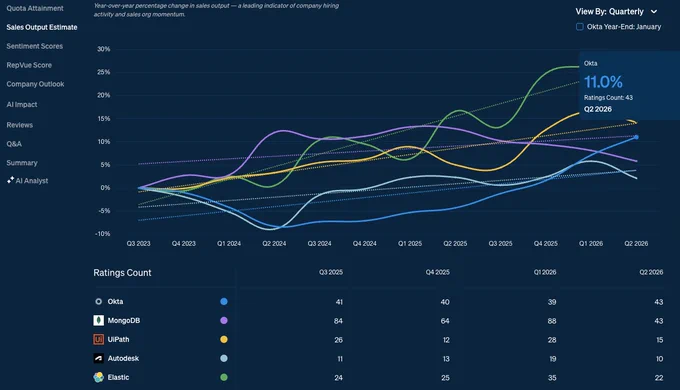Enable Okta Year-End: January checkbox

pos(579,27)
